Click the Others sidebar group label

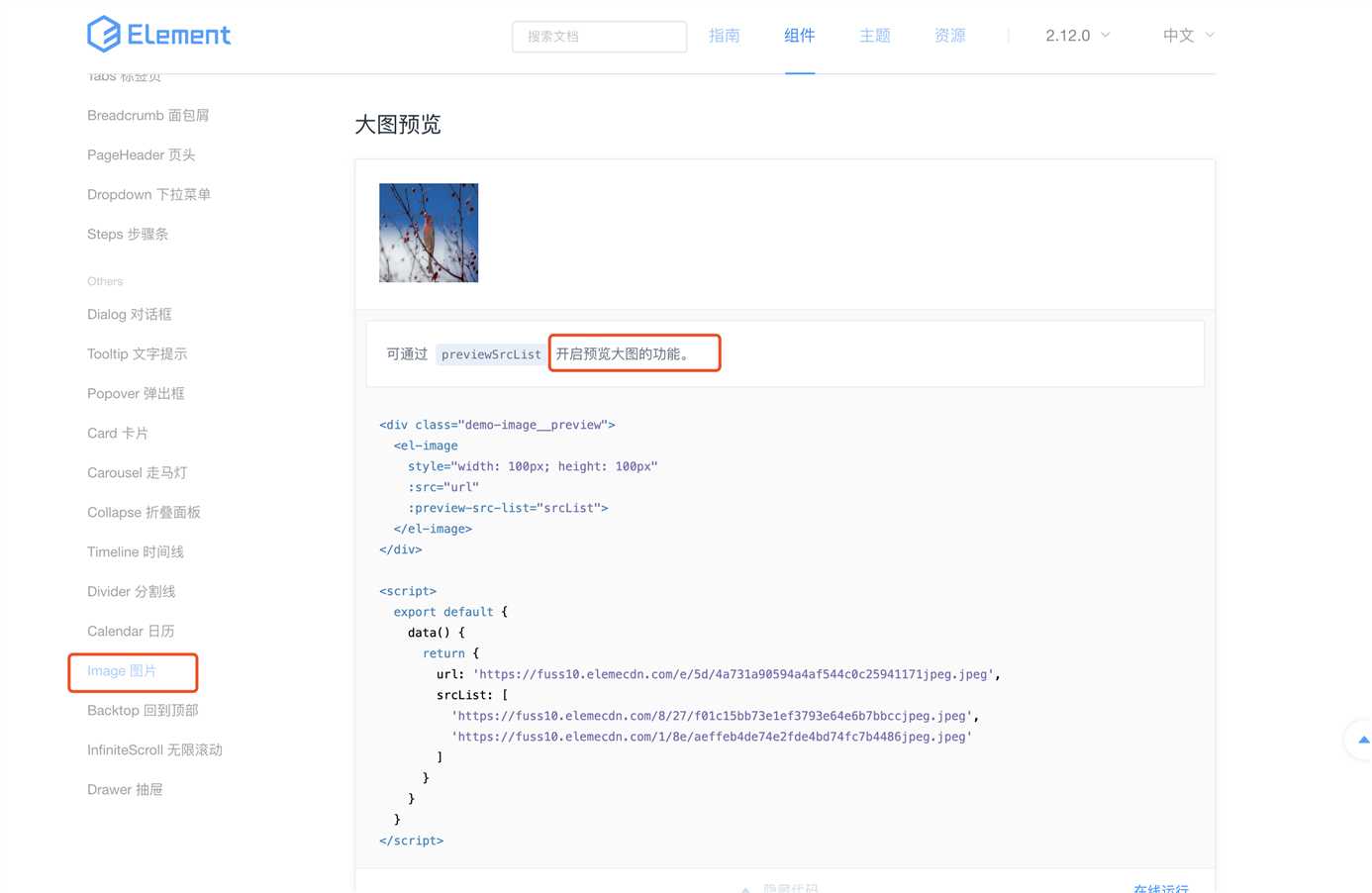105,281
